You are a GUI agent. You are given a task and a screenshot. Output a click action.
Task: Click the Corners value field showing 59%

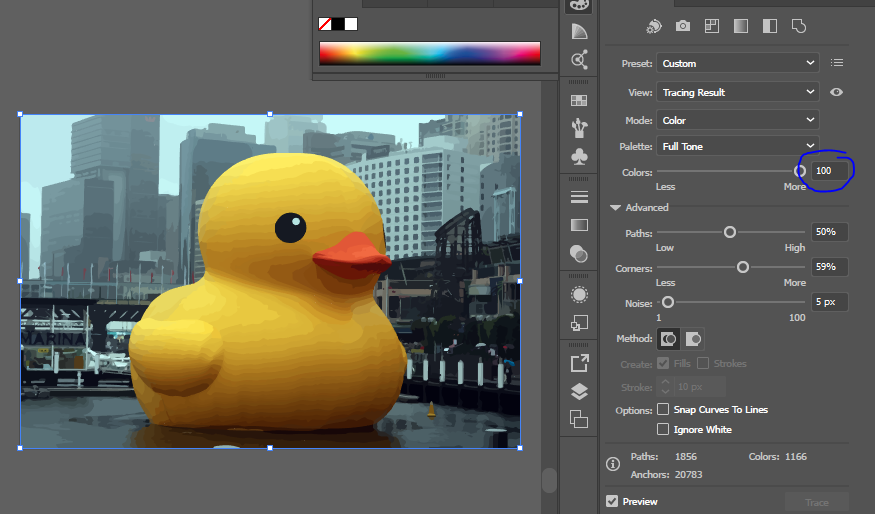(829, 267)
